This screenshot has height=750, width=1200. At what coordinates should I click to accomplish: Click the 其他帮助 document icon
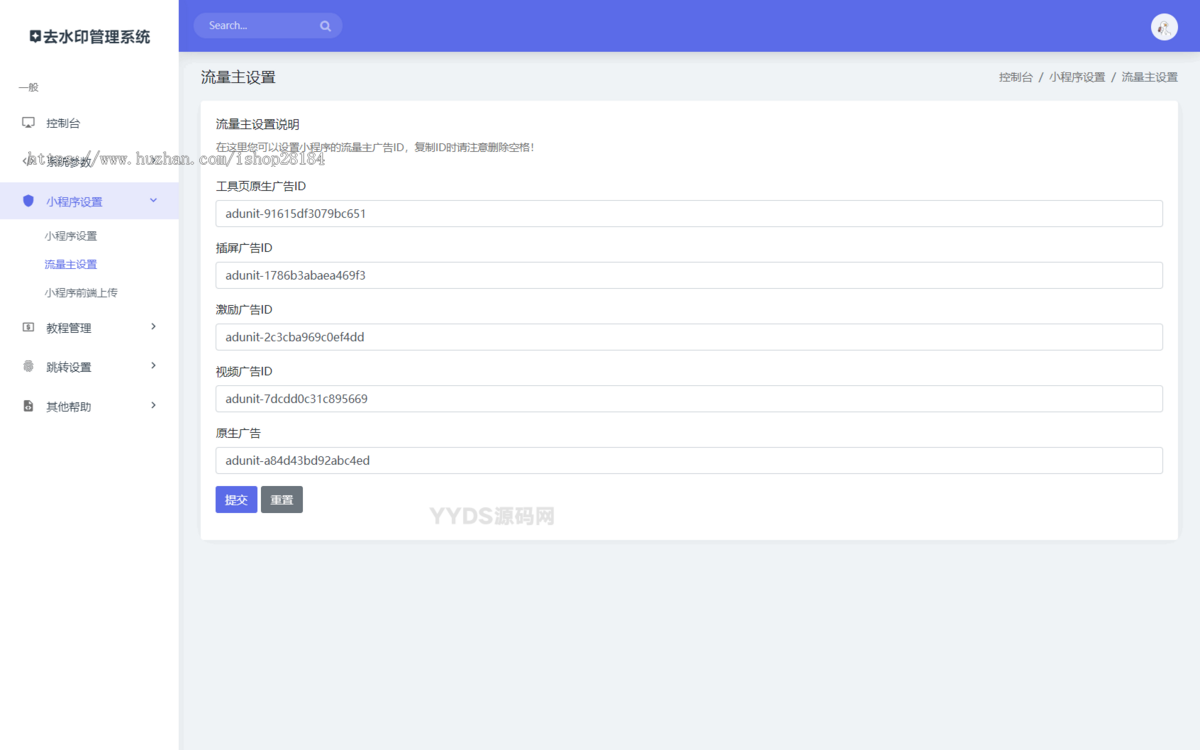click(26, 406)
